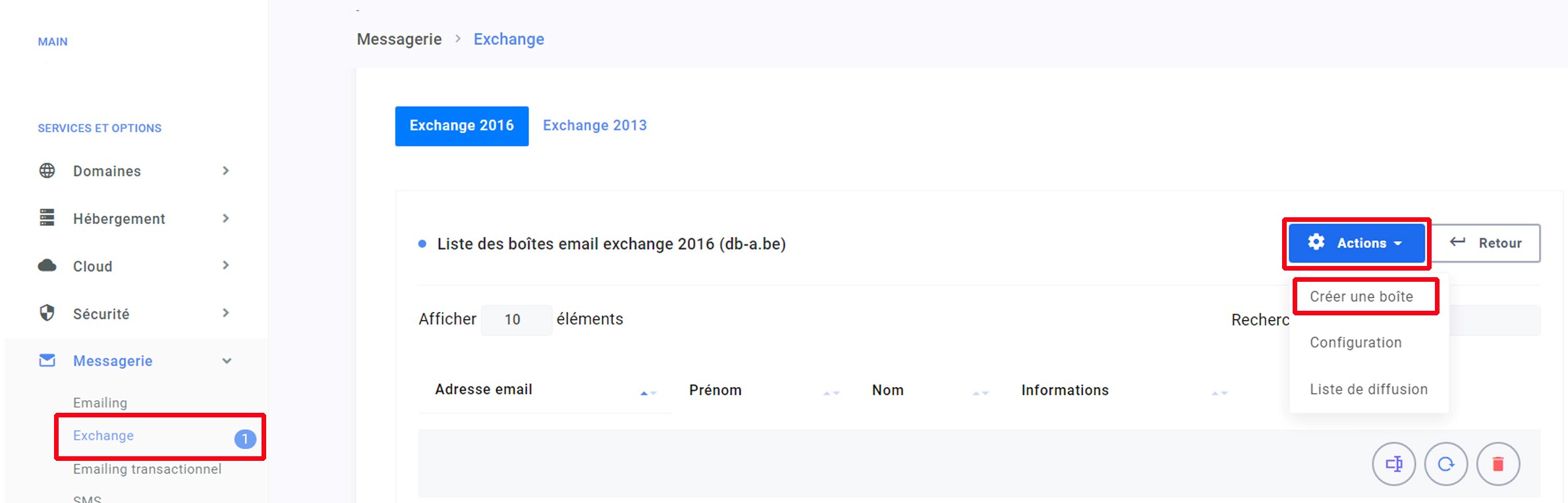Image resolution: width=1568 pixels, height=503 pixels.
Task: Expand the Hébergement chevron arrow
Action: click(226, 218)
